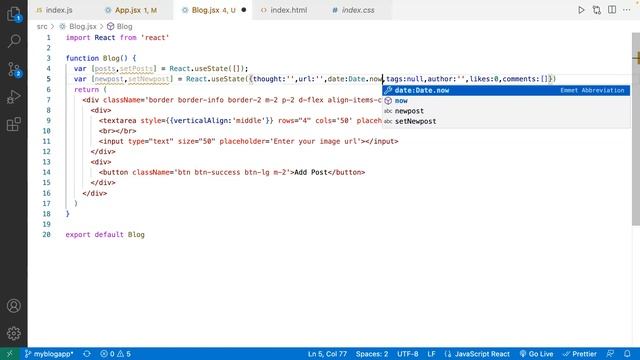
Task: Click the setPosts variable on line 4
Action: point(136,69)
